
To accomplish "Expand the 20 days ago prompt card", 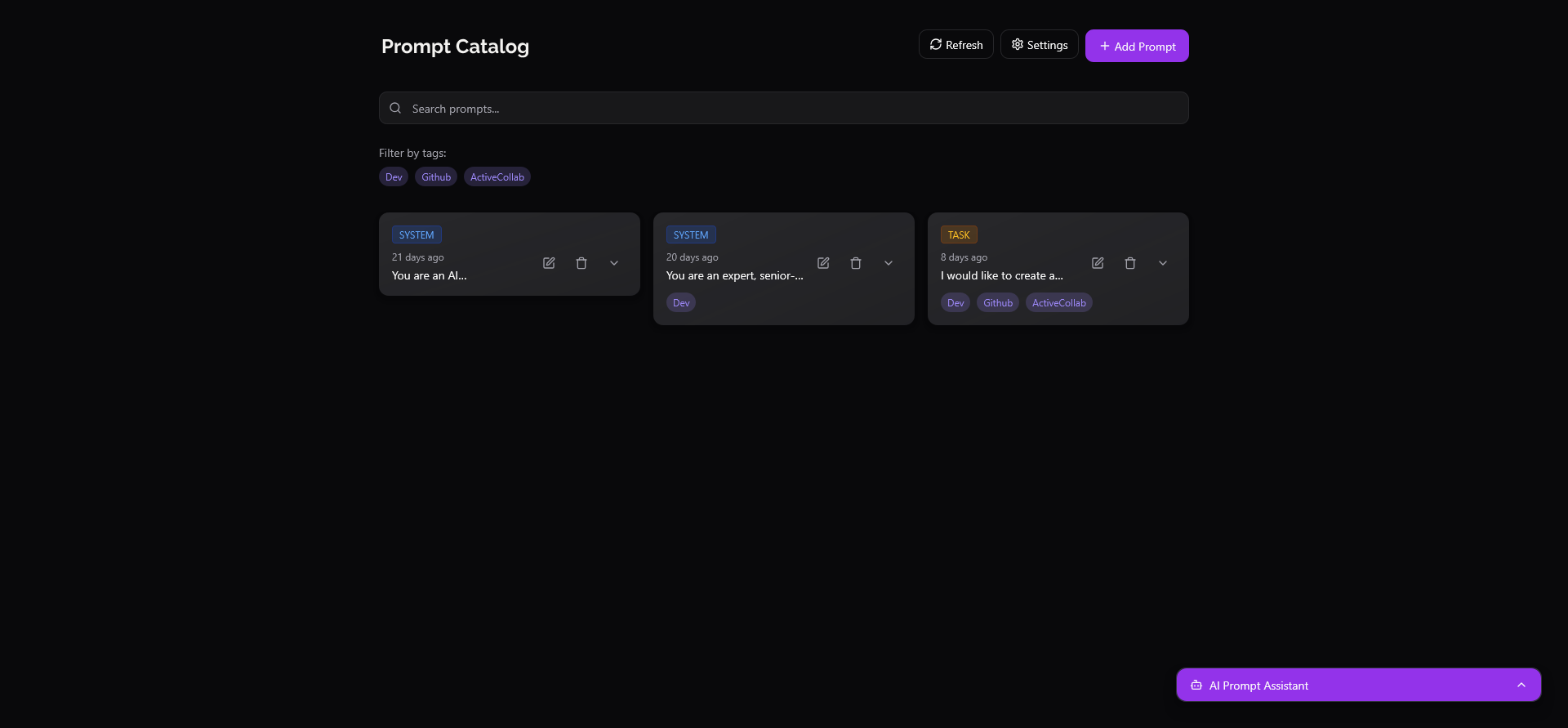I will click(889, 263).
